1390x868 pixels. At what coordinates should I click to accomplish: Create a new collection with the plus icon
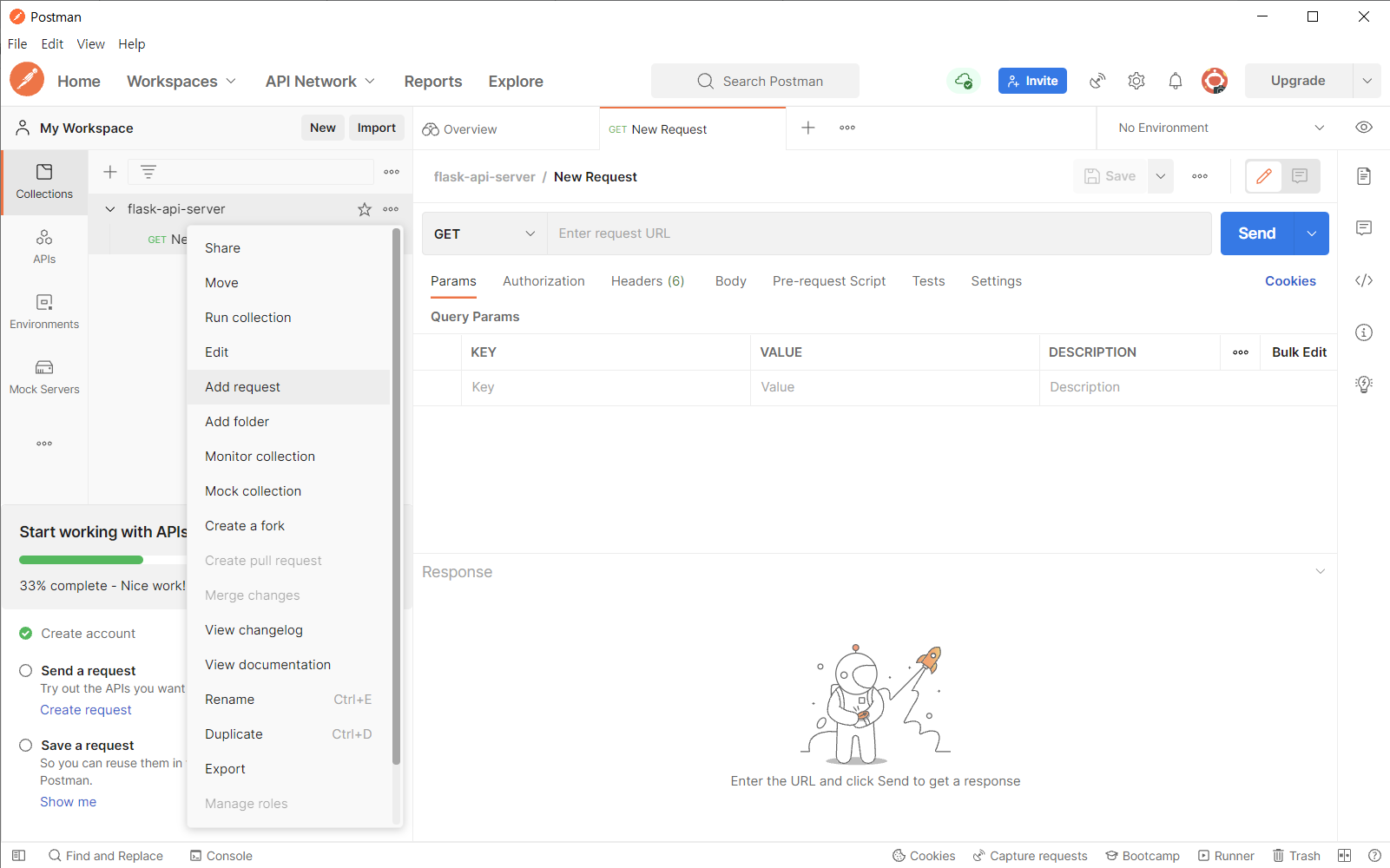(110, 172)
